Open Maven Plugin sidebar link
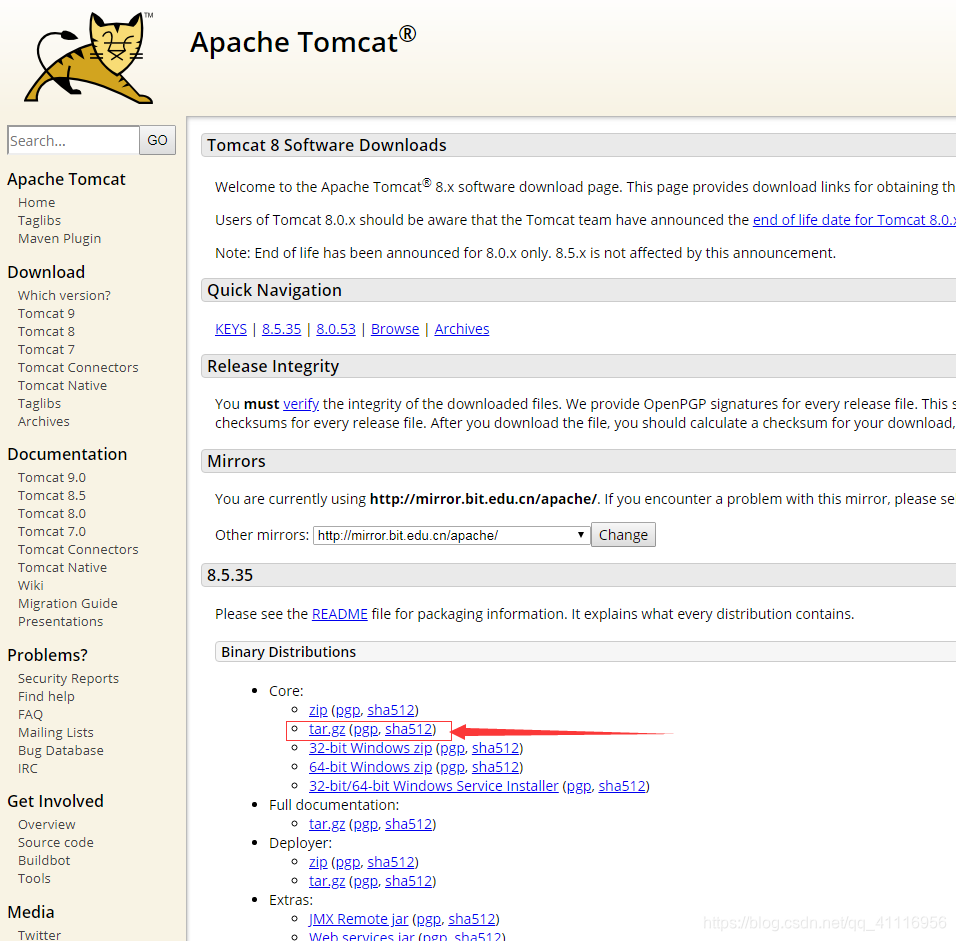This screenshot has height=941, width=956. tap(60, 238)
